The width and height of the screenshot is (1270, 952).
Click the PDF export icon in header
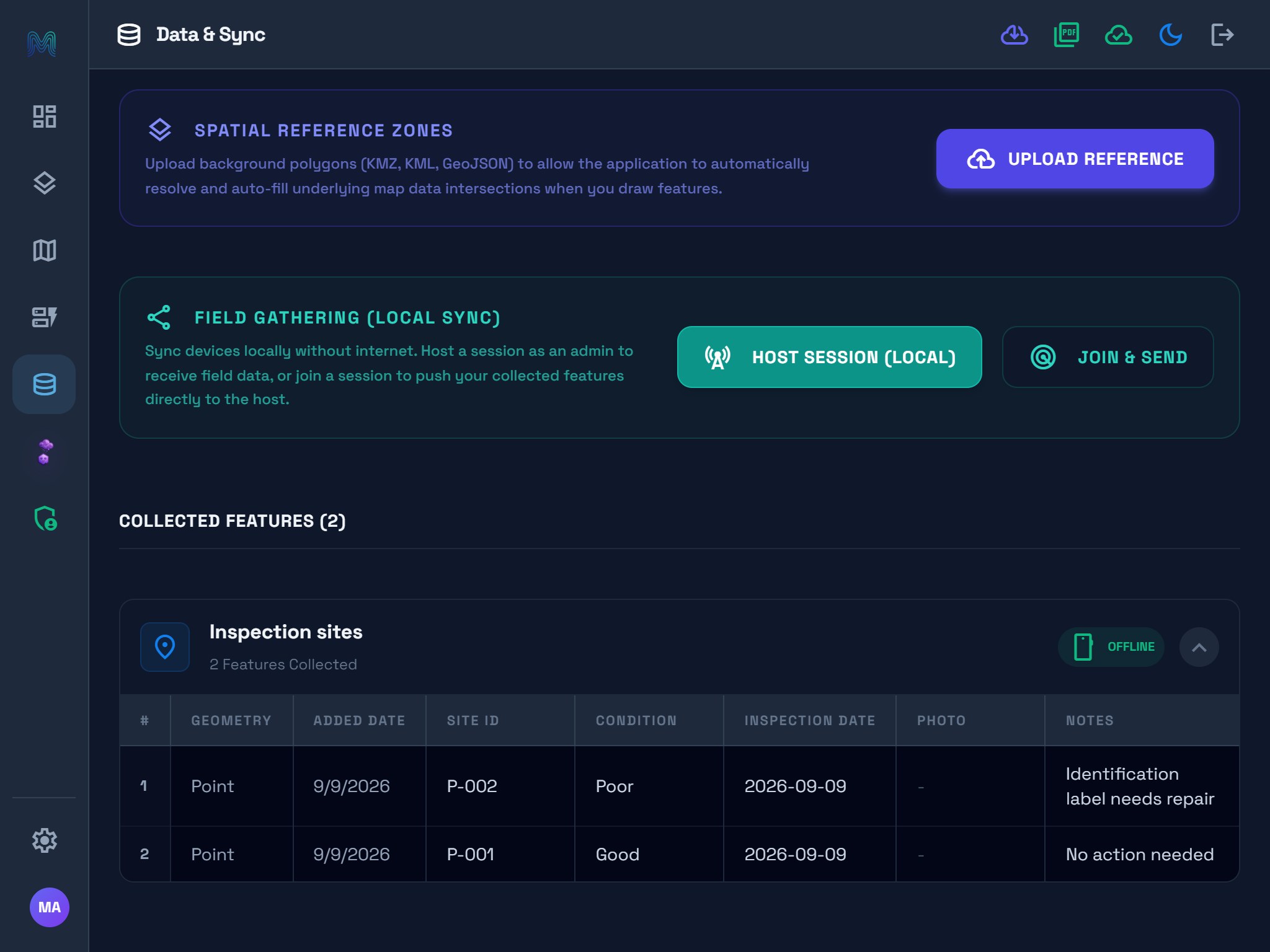(1067, 35)
